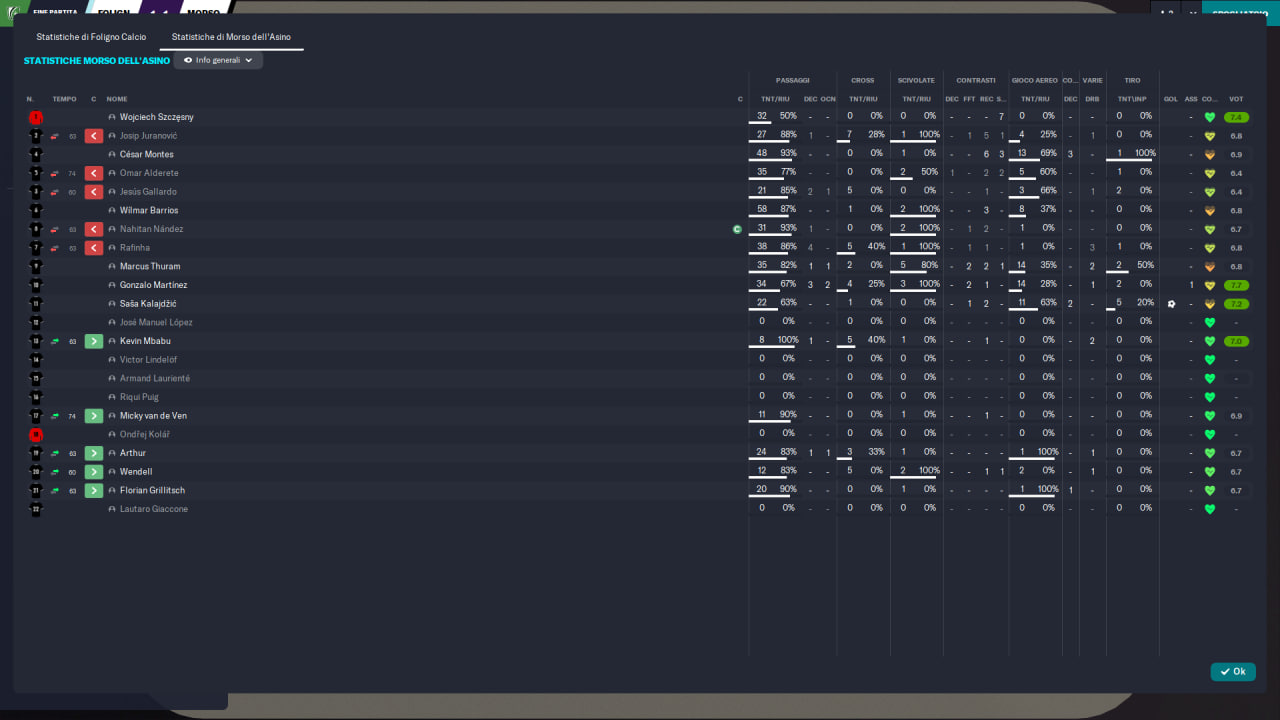Click the ASS column header

click(x=1191, y=99)
